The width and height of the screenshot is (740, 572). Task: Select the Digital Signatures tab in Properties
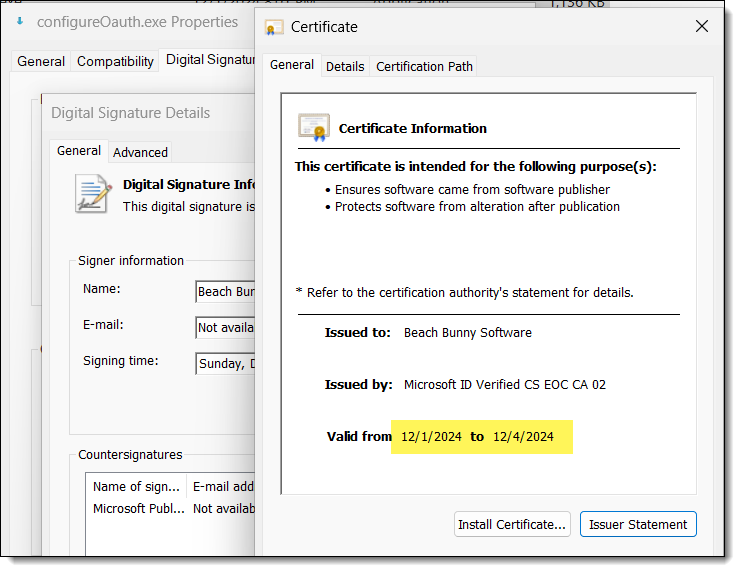point(210,60)
